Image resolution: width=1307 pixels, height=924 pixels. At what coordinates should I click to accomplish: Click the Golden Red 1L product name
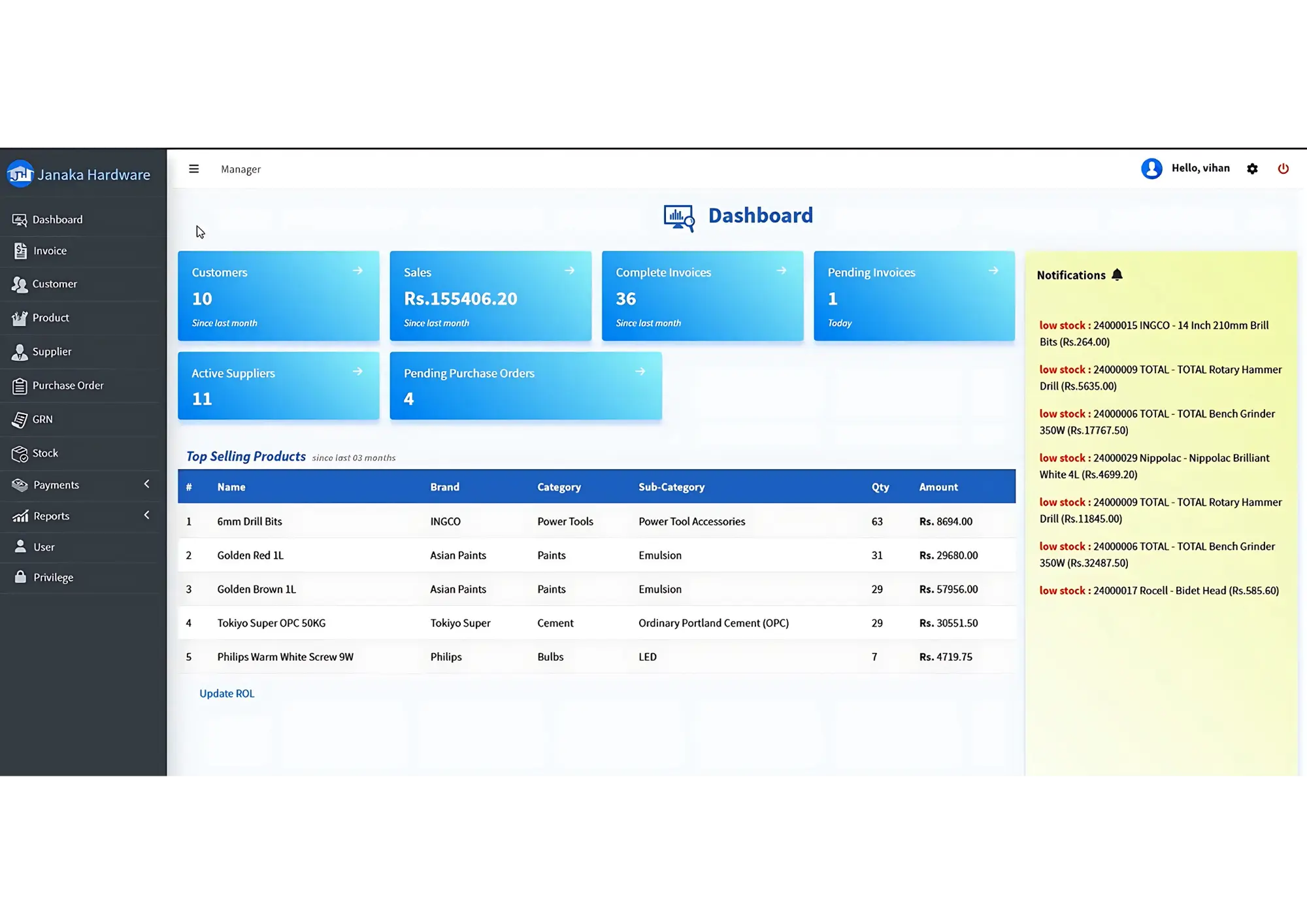click(250, 555)
